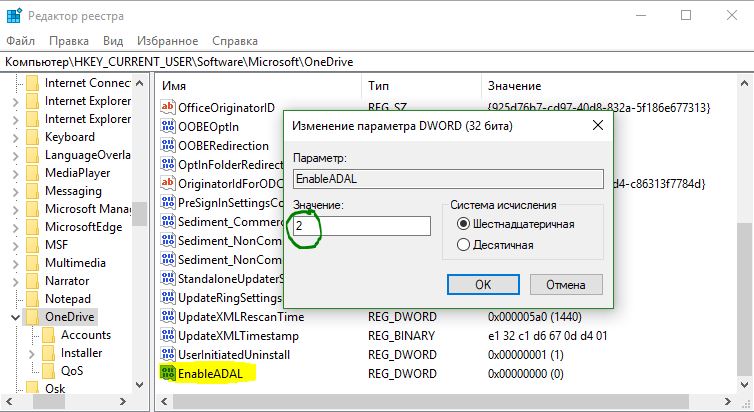Select the OneDrive key in tree
This screenshot has height=412, width=754.
click(x=70, y=317)
